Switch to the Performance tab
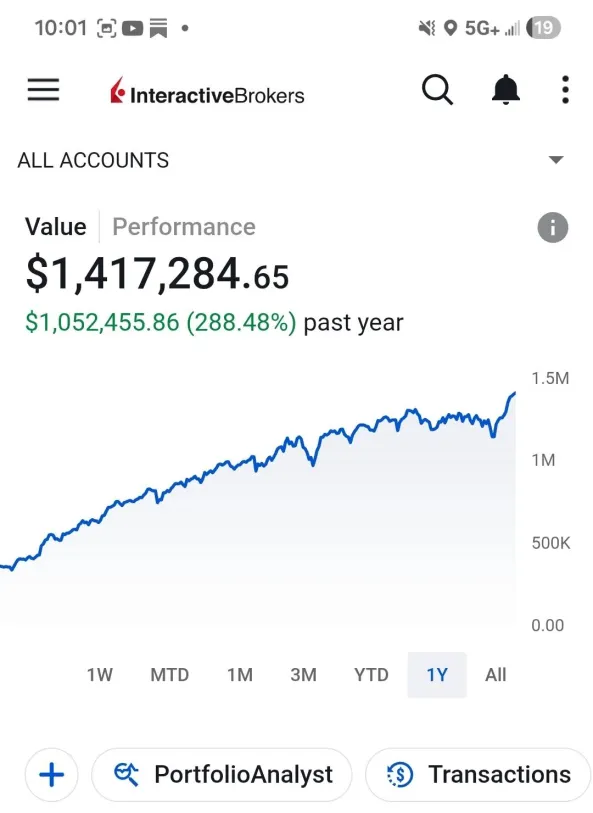 pos(184,227)
